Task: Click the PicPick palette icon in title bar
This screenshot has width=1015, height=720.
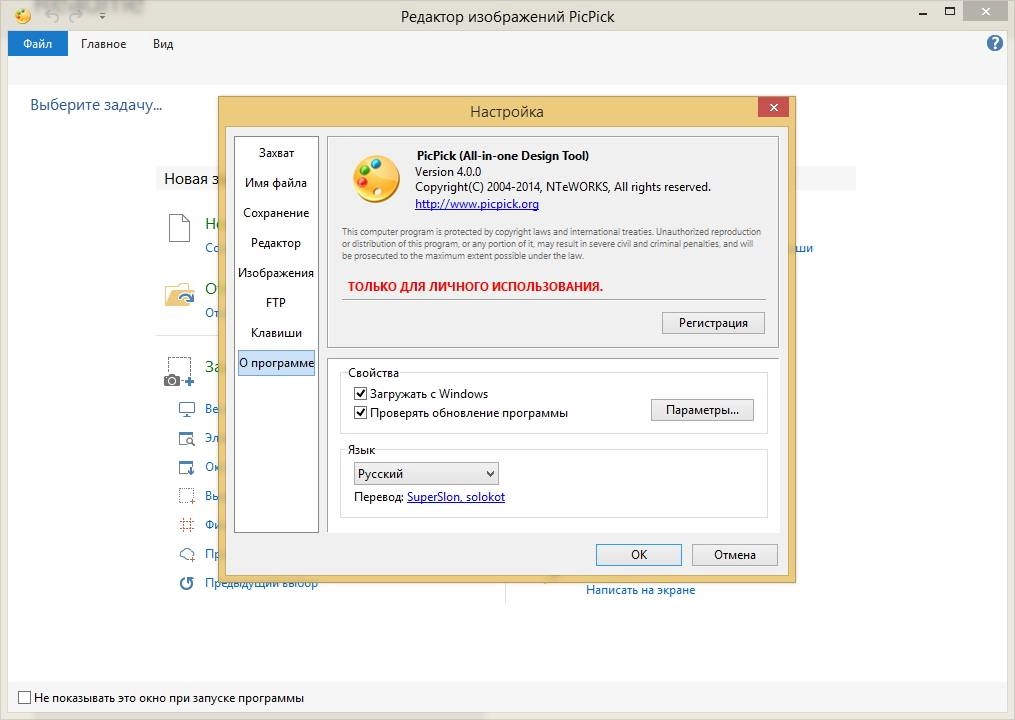Action: (x=23, y=15)
